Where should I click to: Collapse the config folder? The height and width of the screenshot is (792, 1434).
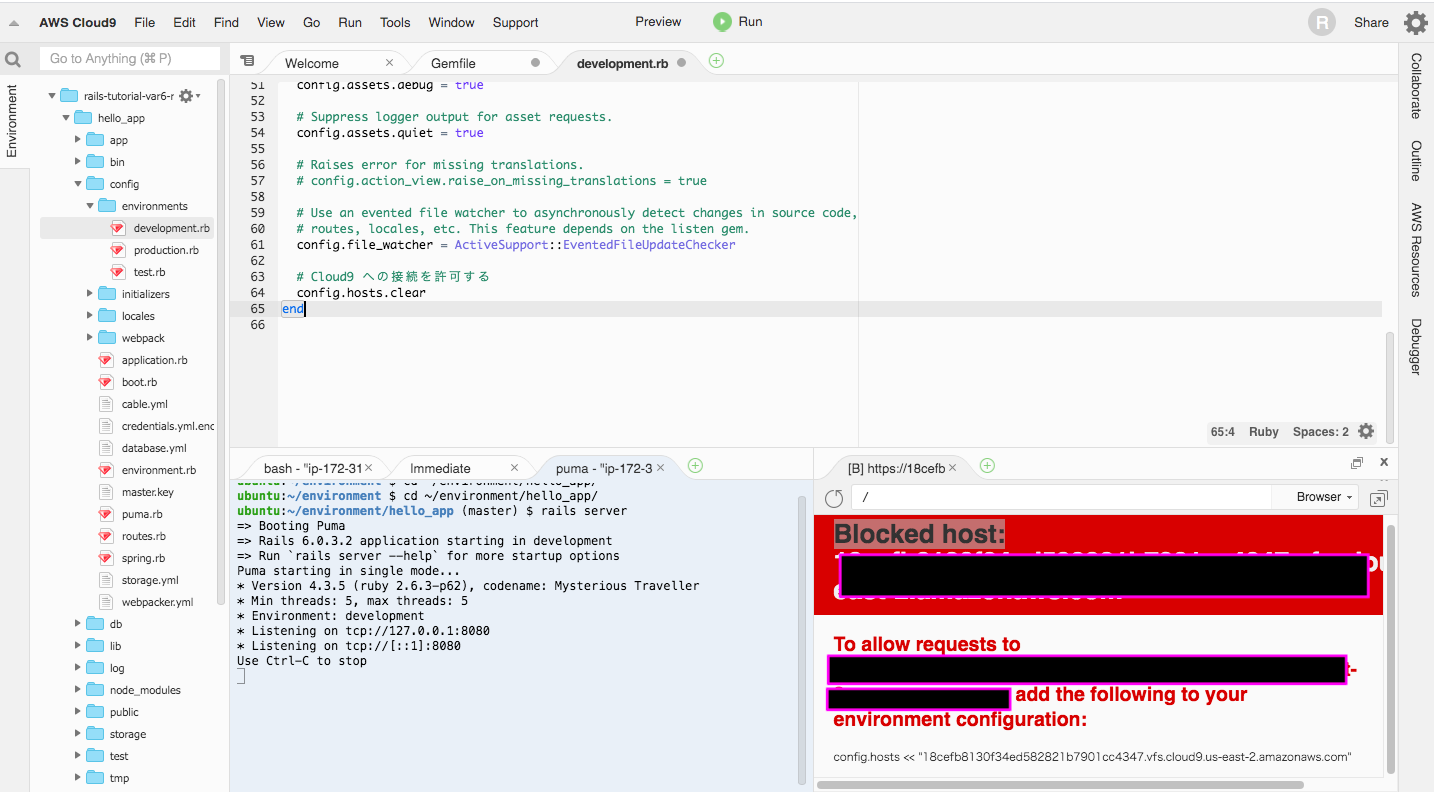[78, 184]
